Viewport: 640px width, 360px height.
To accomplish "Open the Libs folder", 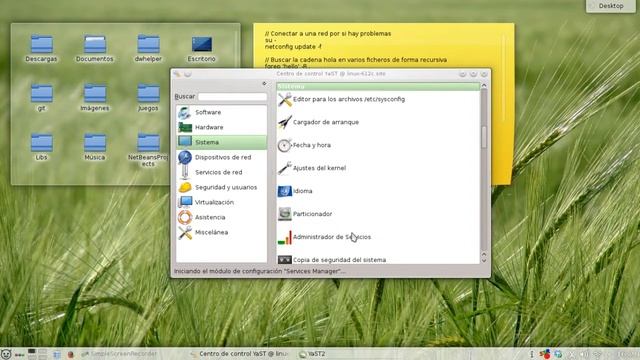I will tap(41, 147).
